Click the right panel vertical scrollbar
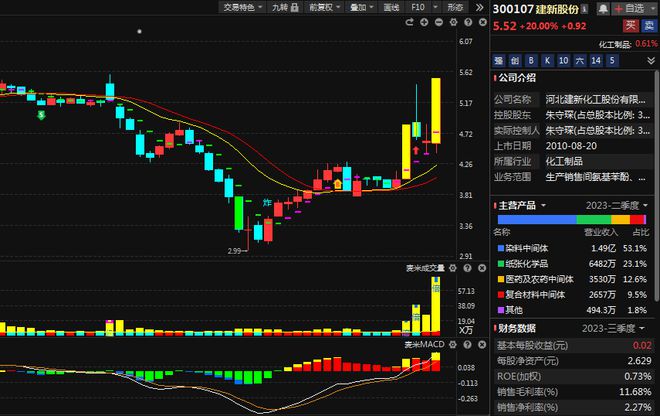This screenshot has height=416, width=660. tap(656, 185)
